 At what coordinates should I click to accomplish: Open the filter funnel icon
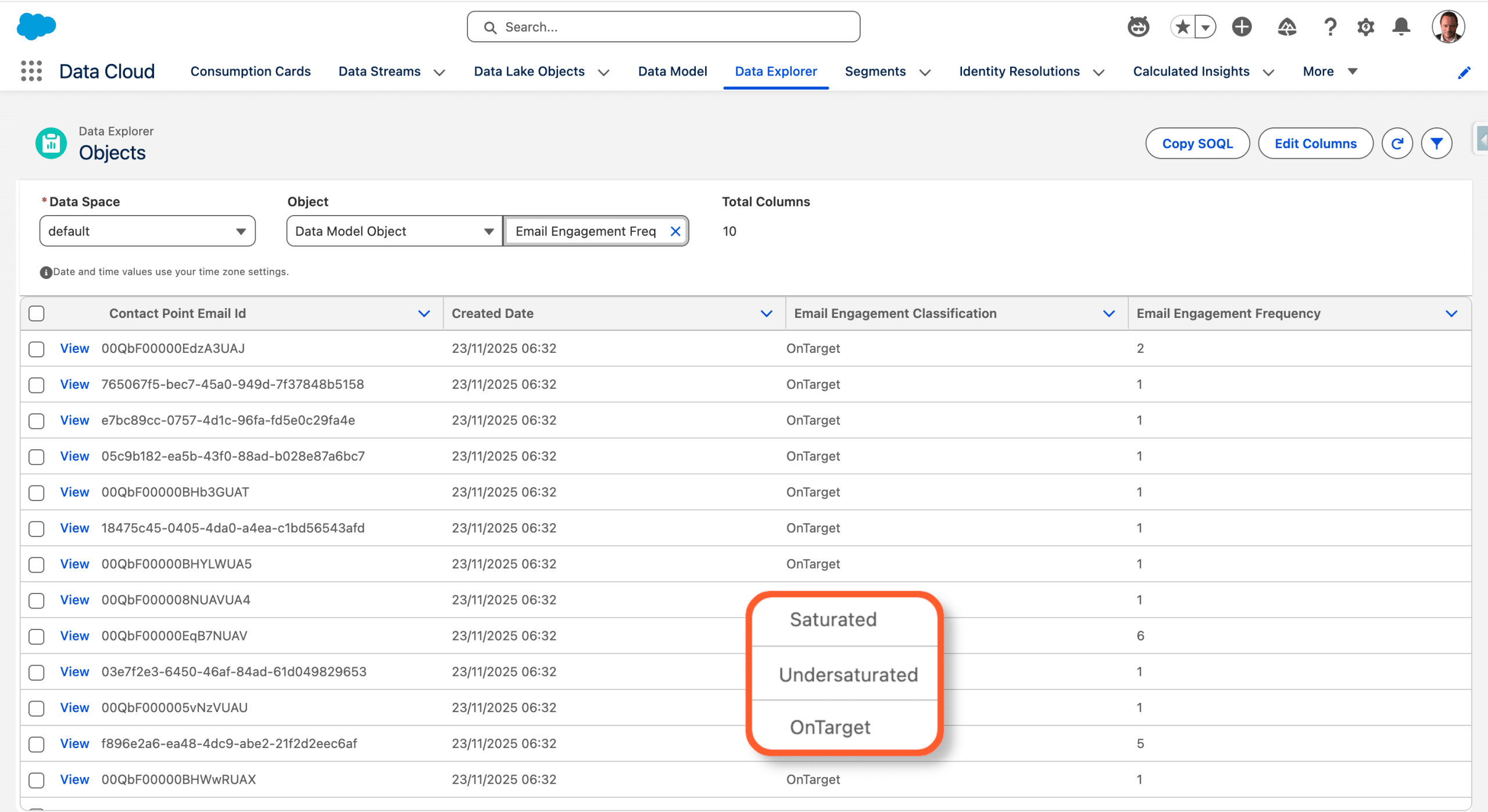(1436, 144)
